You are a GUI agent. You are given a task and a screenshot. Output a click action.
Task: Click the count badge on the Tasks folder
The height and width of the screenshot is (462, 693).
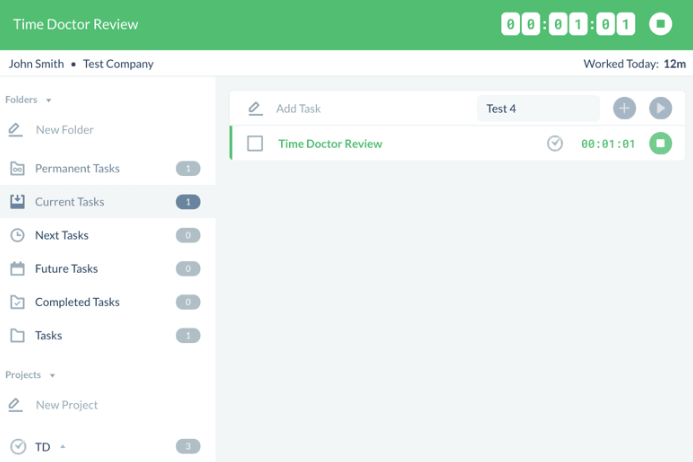[188, 336]
